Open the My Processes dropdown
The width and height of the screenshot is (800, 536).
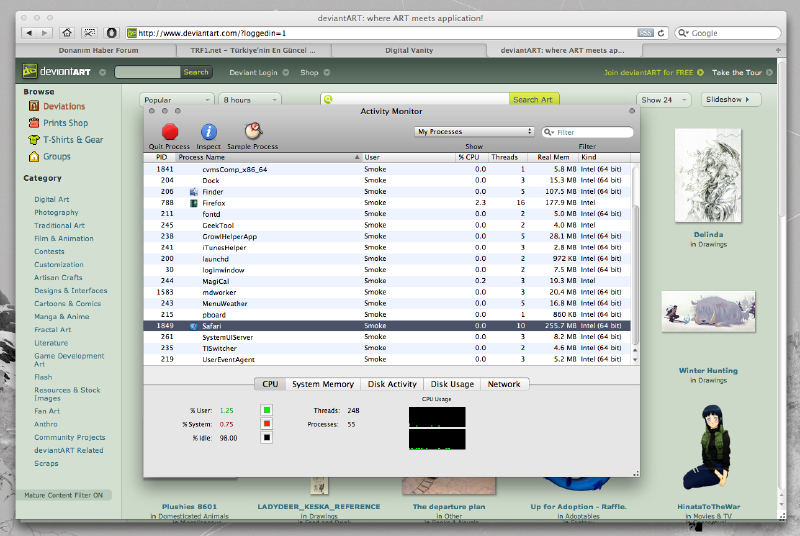[474, 132]
